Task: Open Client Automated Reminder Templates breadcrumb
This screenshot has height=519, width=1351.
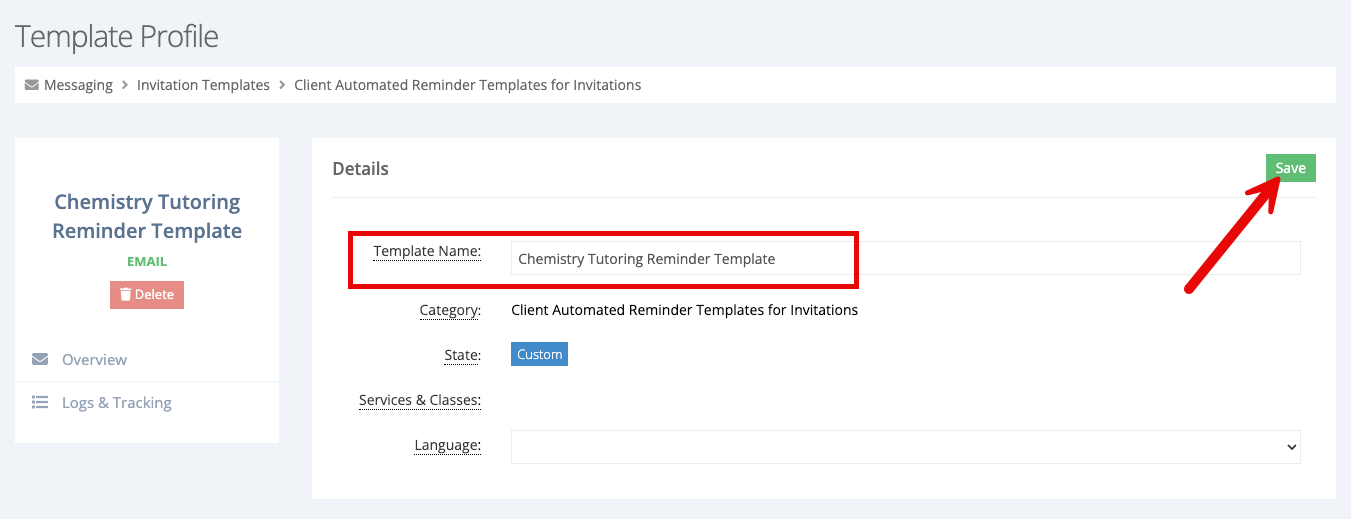Action: pos(468,85)
